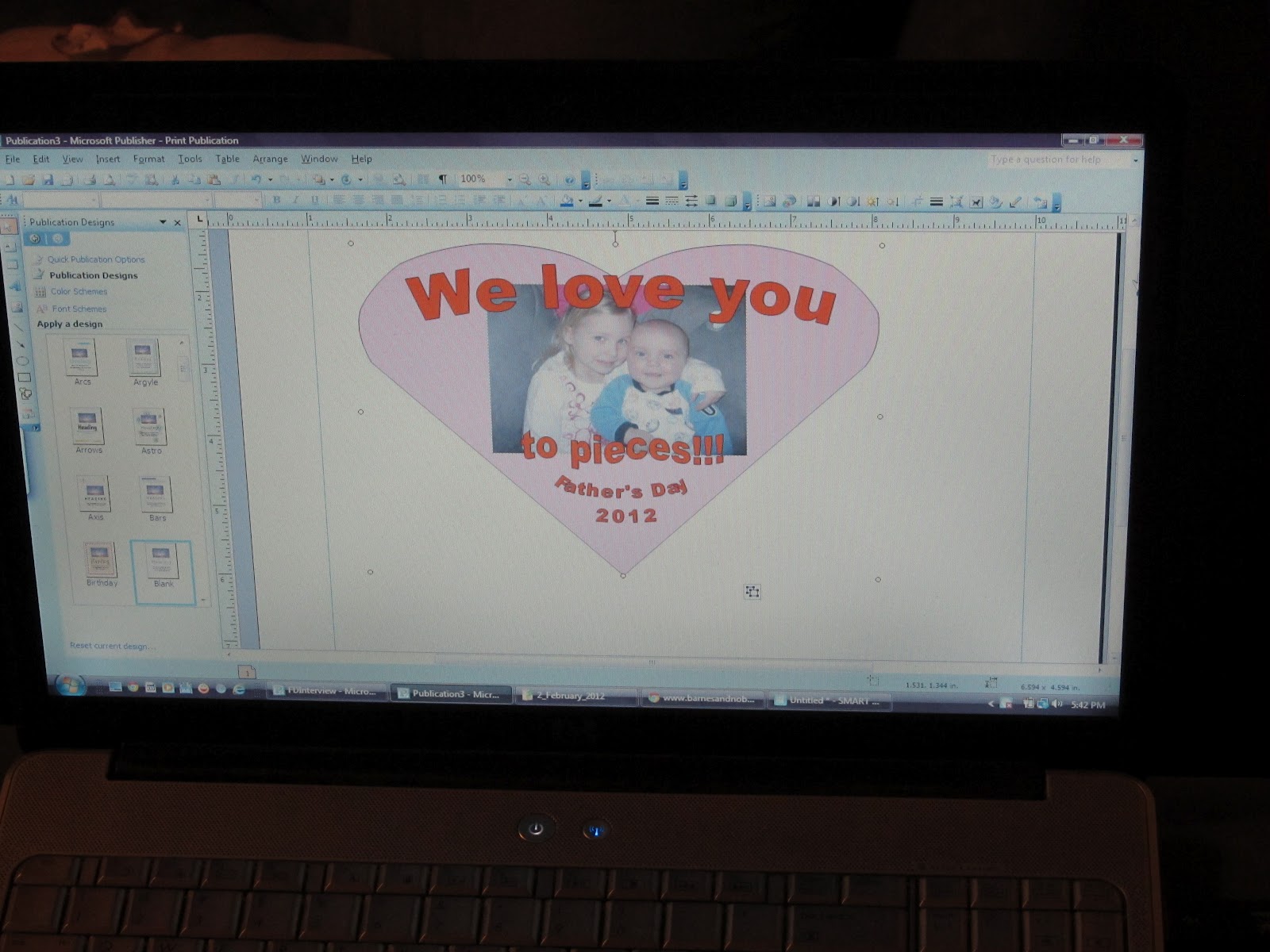This screenshot has width=1270, height=952.
Task: Open the Insert menu
Action: 108,159
